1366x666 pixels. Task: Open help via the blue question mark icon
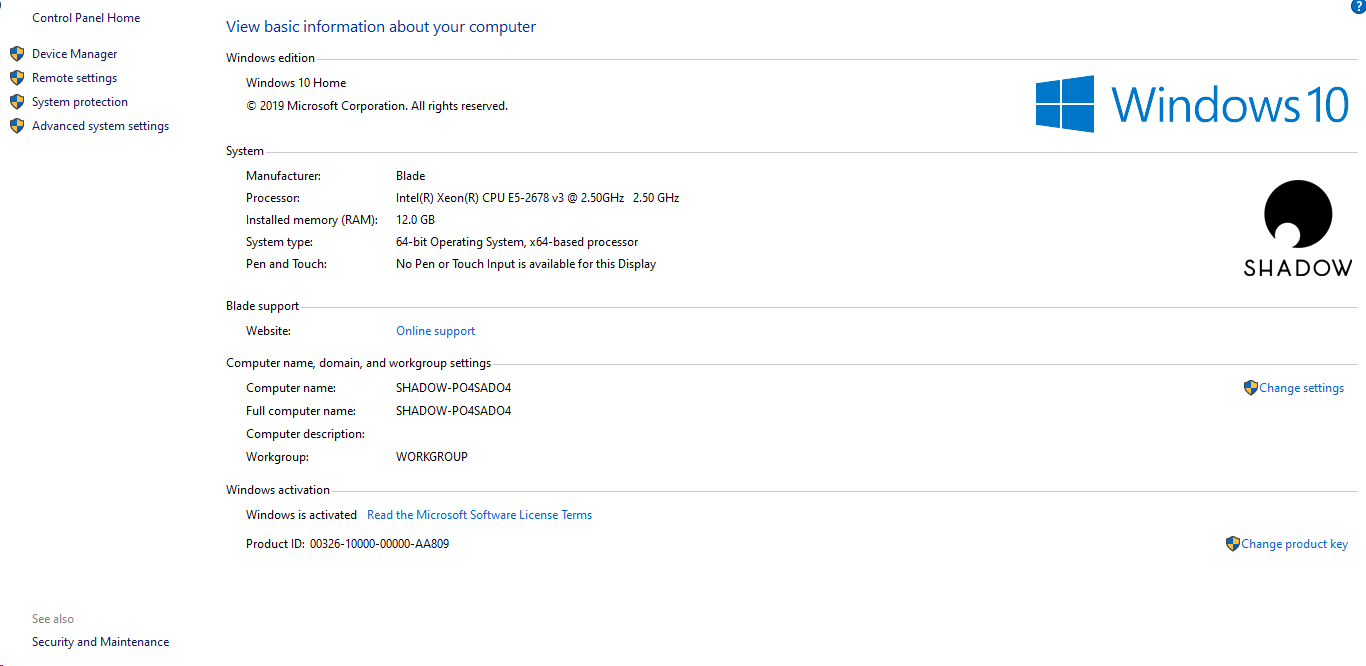[x=1358, y=6]
